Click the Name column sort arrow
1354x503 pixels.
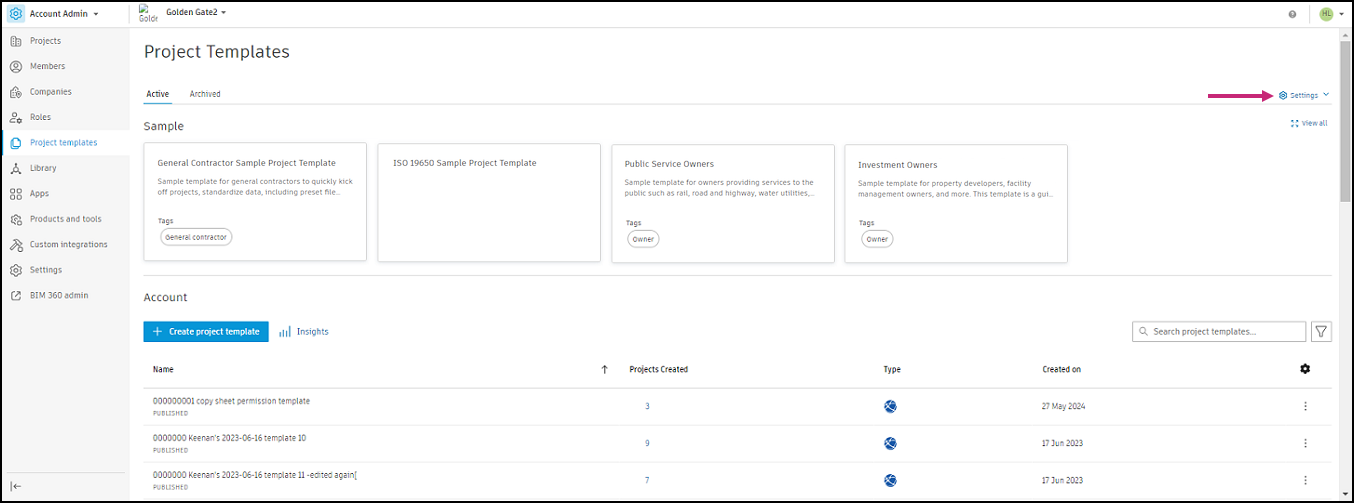[604, 369]
